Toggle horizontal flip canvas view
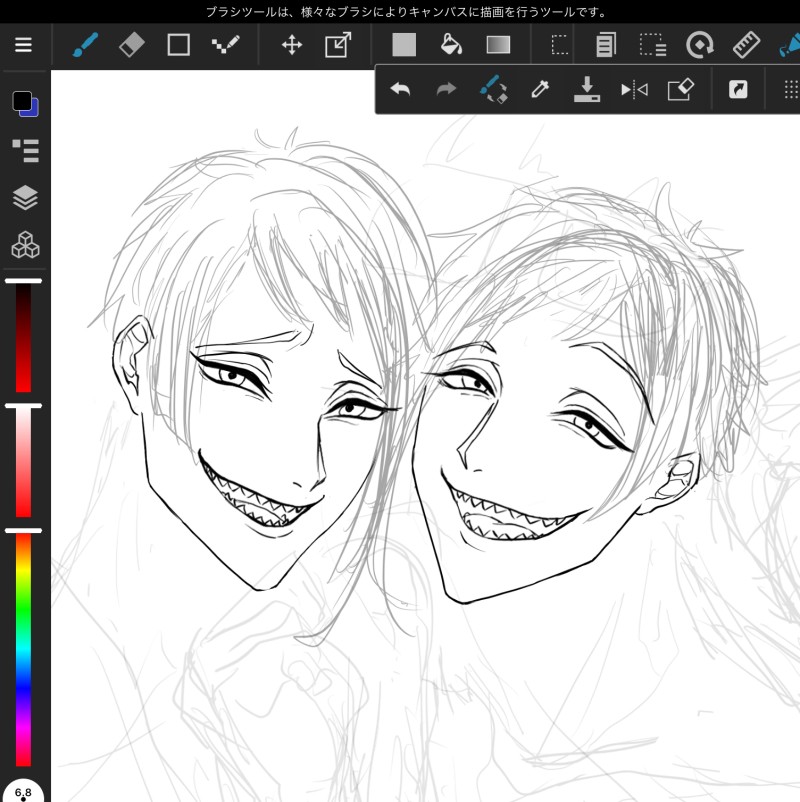This screenshot has height=802, width=800. [634, 90]
